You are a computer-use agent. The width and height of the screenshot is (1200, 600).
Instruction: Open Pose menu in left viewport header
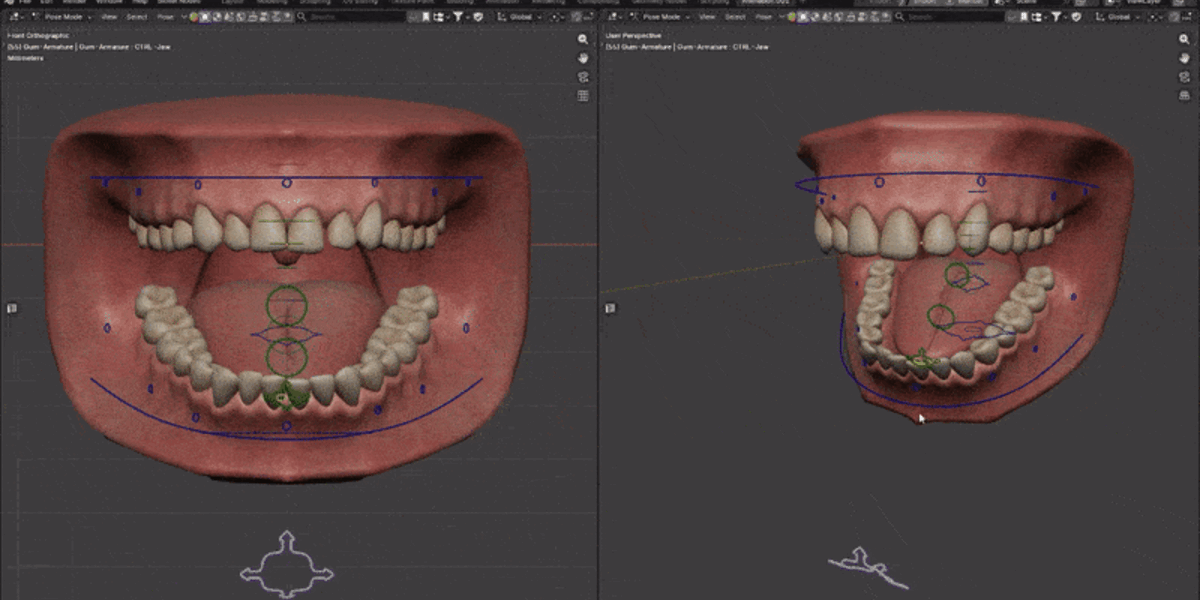(165, 17)
